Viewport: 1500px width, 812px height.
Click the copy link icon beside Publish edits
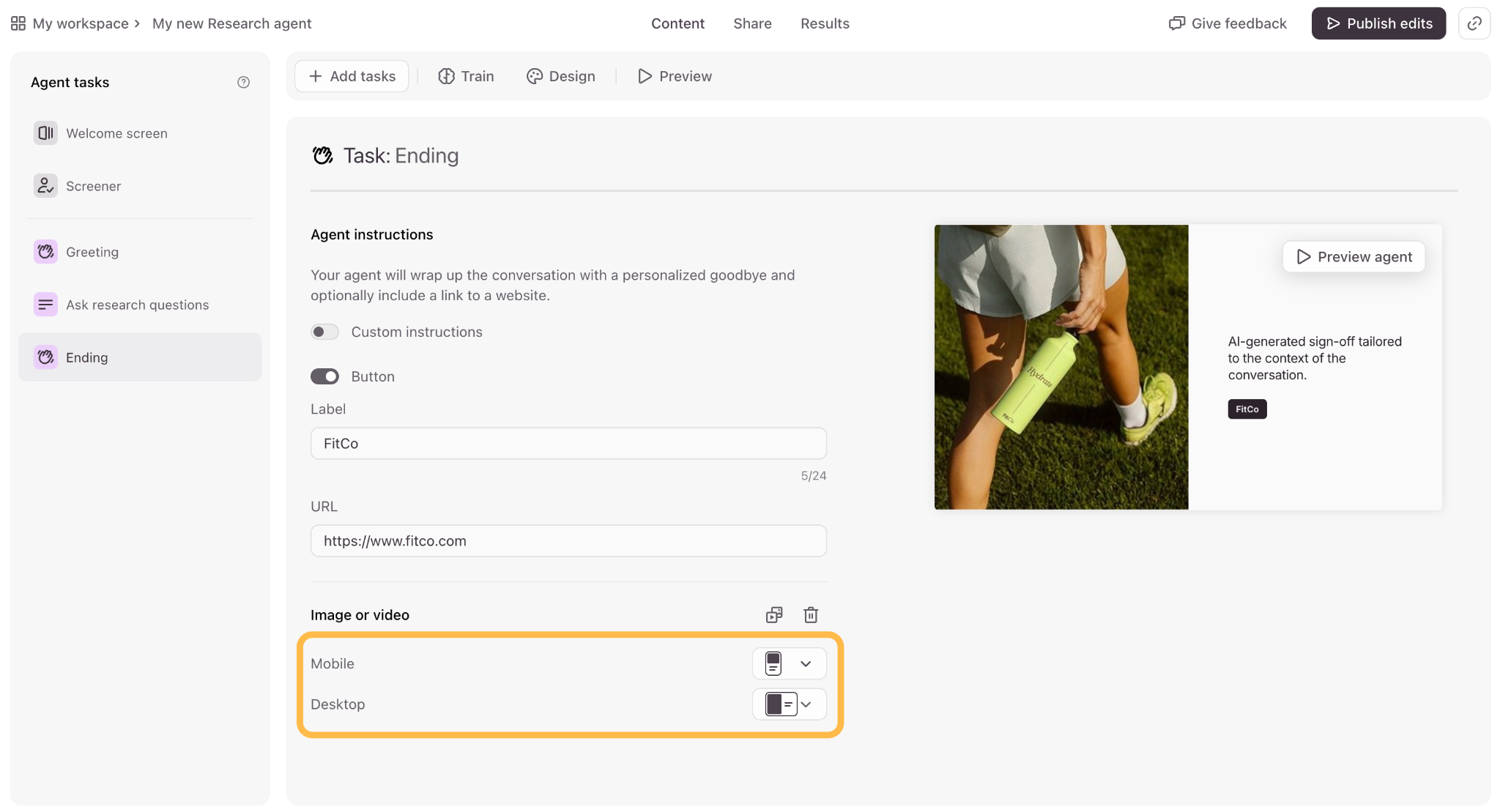pos(1474,23)
